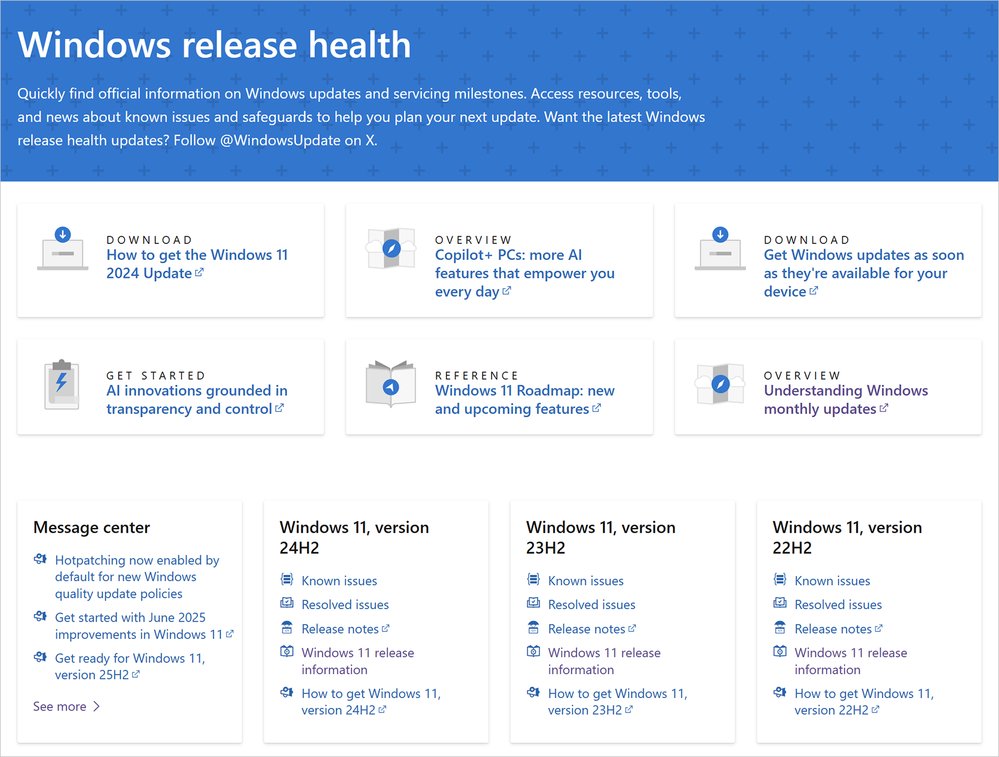The width and height of the screenshot is (999, 757).
Task: Open Known issues for version 24H2
Action: [x=339, y=580]
